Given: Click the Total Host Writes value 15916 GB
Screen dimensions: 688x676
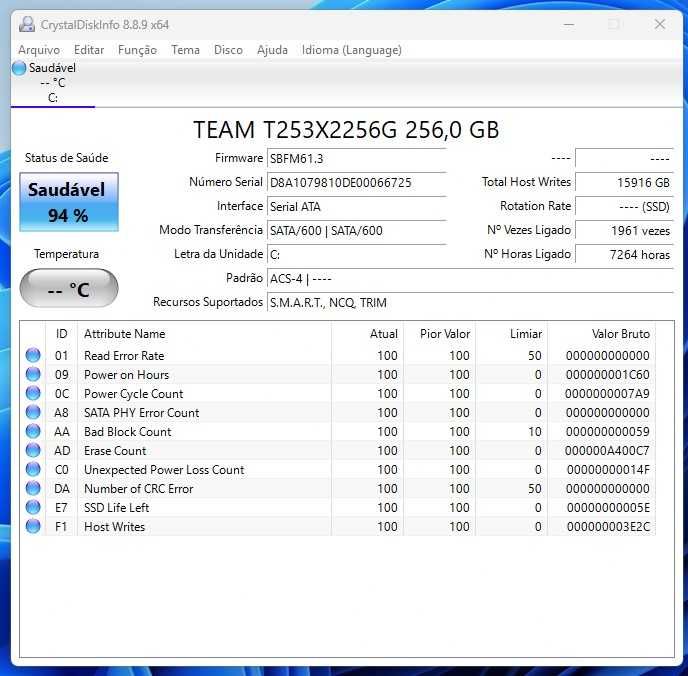Looking at the screenshot, I should [624, 182].
